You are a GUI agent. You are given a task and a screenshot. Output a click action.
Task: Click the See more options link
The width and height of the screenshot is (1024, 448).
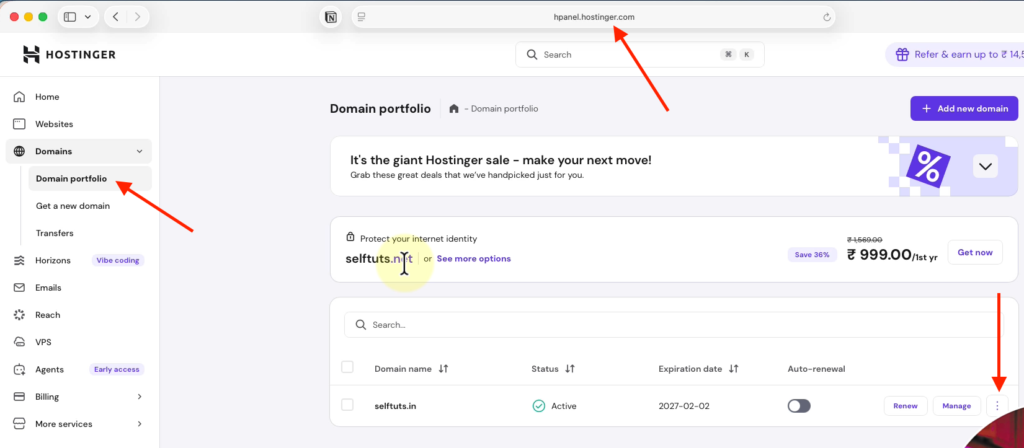pos(473,258)
